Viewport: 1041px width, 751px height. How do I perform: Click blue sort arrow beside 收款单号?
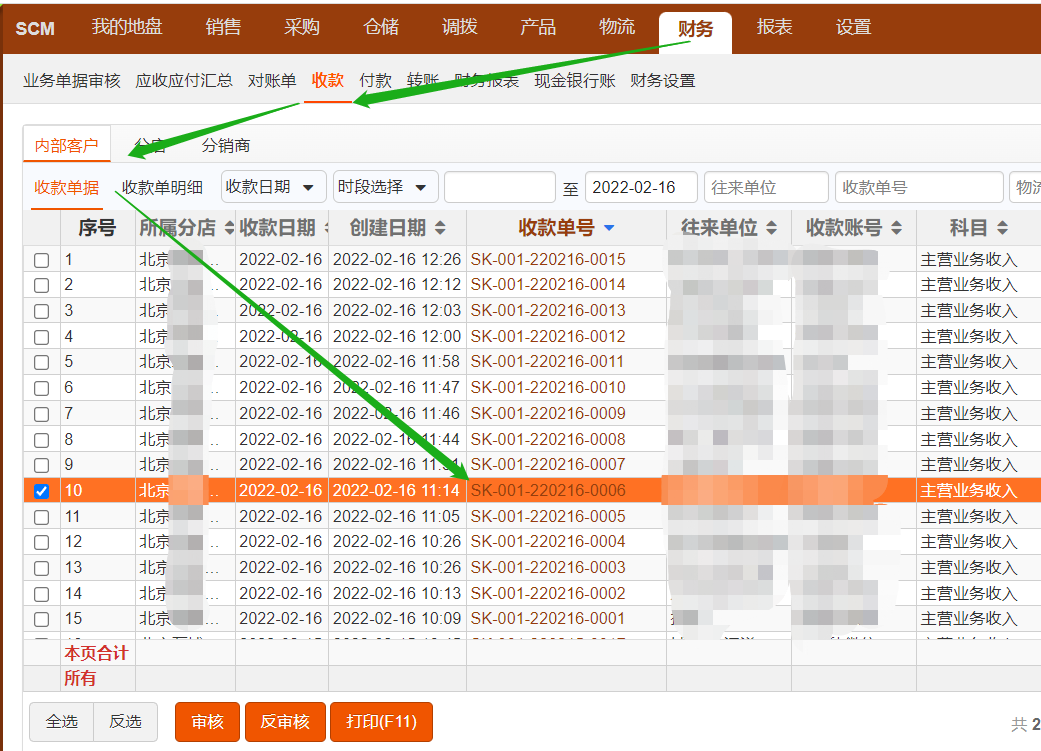coord(609,228)
